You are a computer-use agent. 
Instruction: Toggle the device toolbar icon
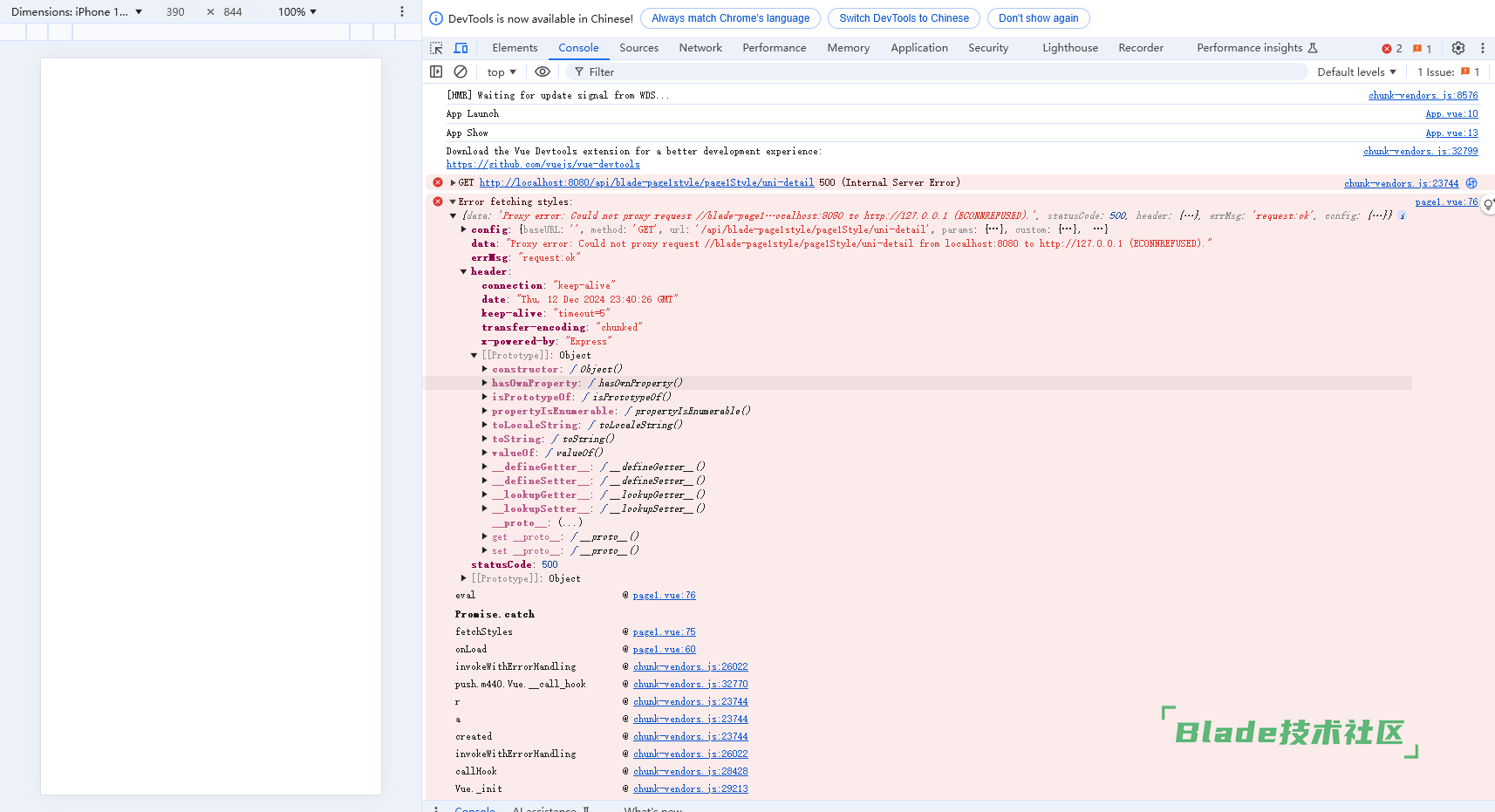461,48
